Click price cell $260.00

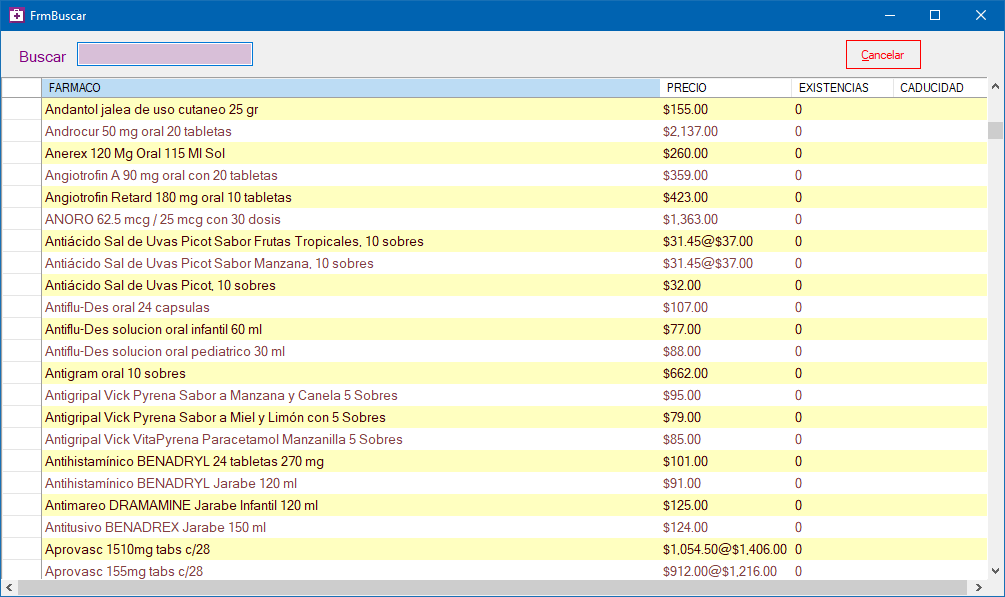[726, 153]
